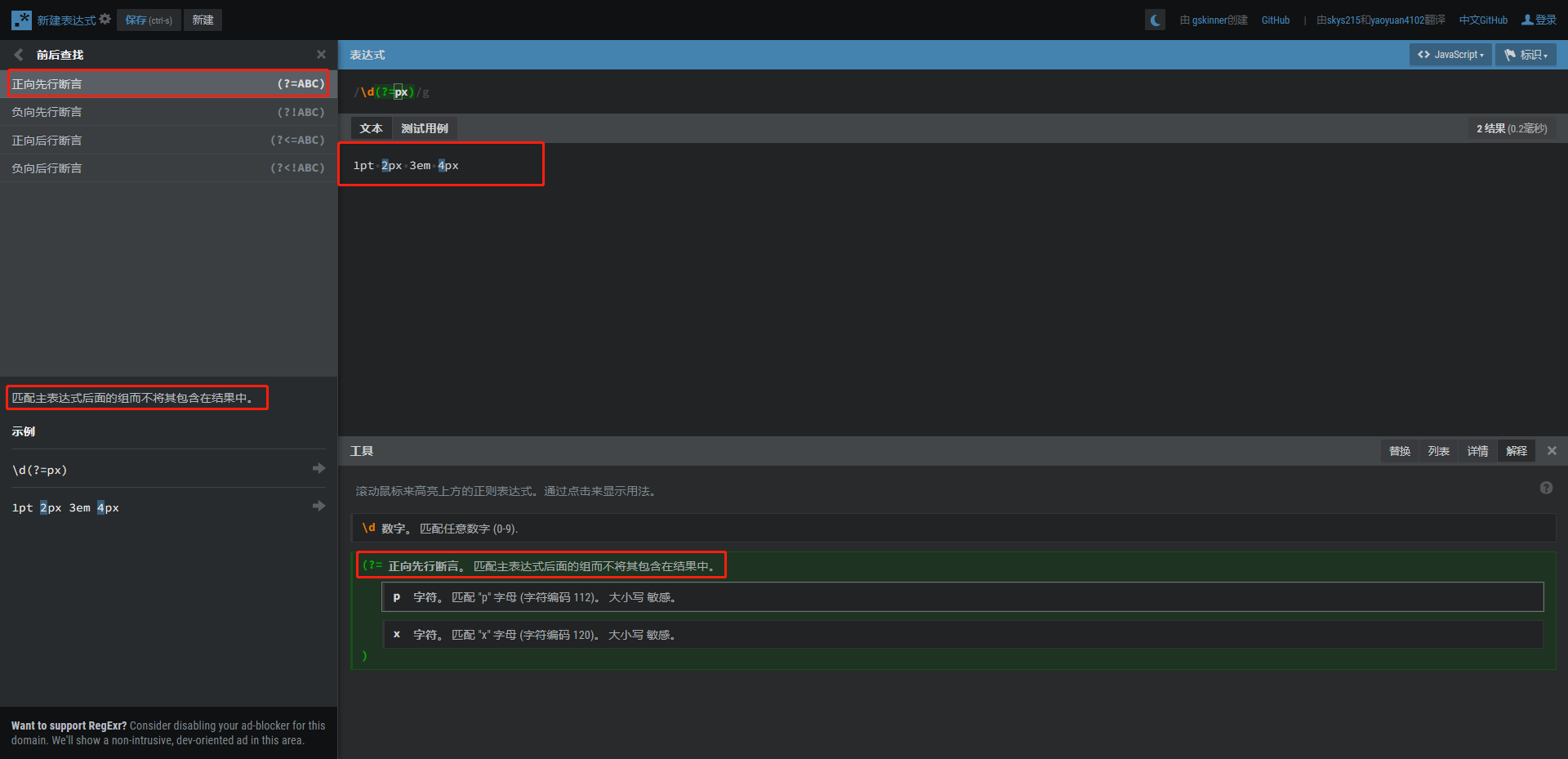Click the closing parenthesis explanation row
The height and width of the screenshot is (759, 1568).
(364, 656)
